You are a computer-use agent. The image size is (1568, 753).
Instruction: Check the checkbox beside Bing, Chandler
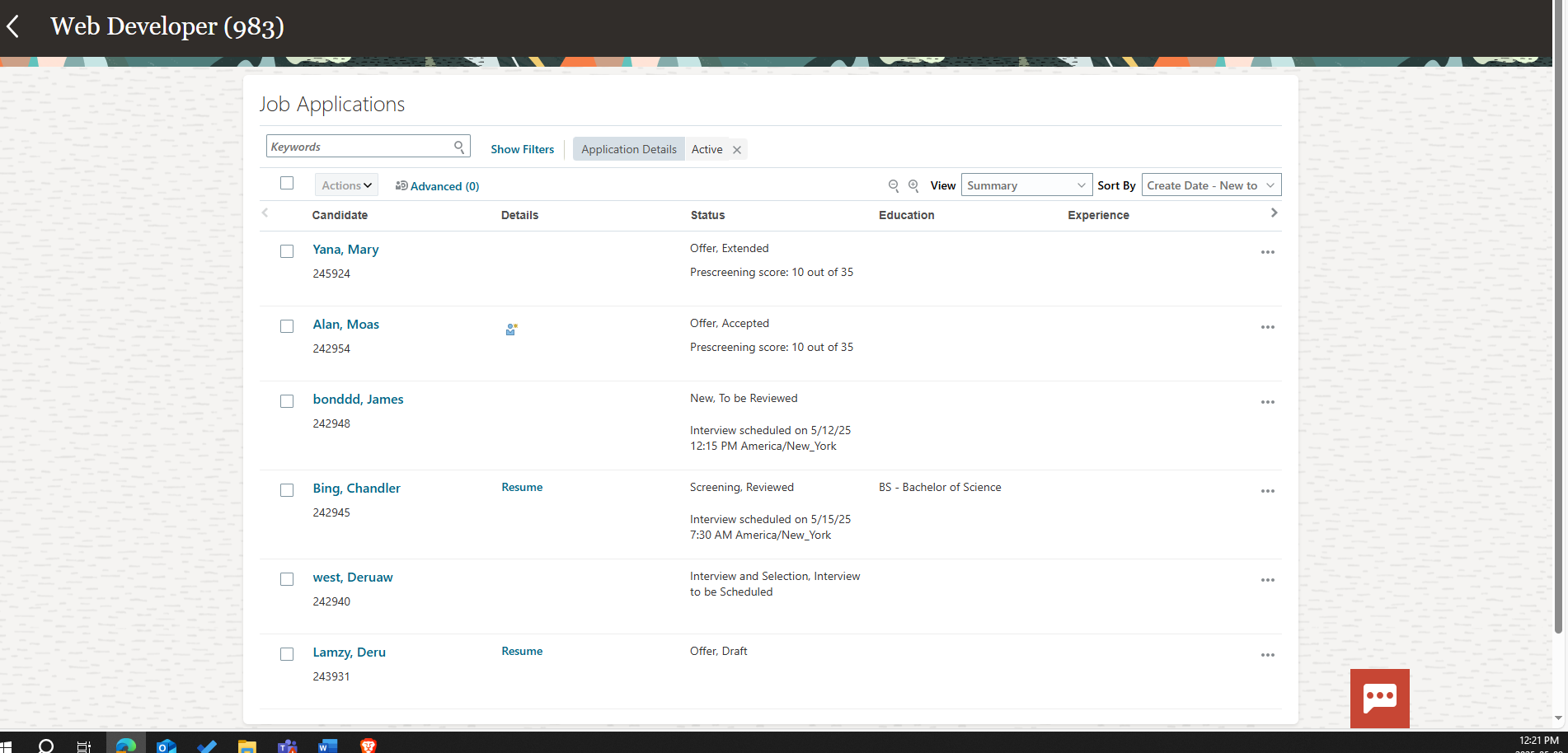pos(286,489)
